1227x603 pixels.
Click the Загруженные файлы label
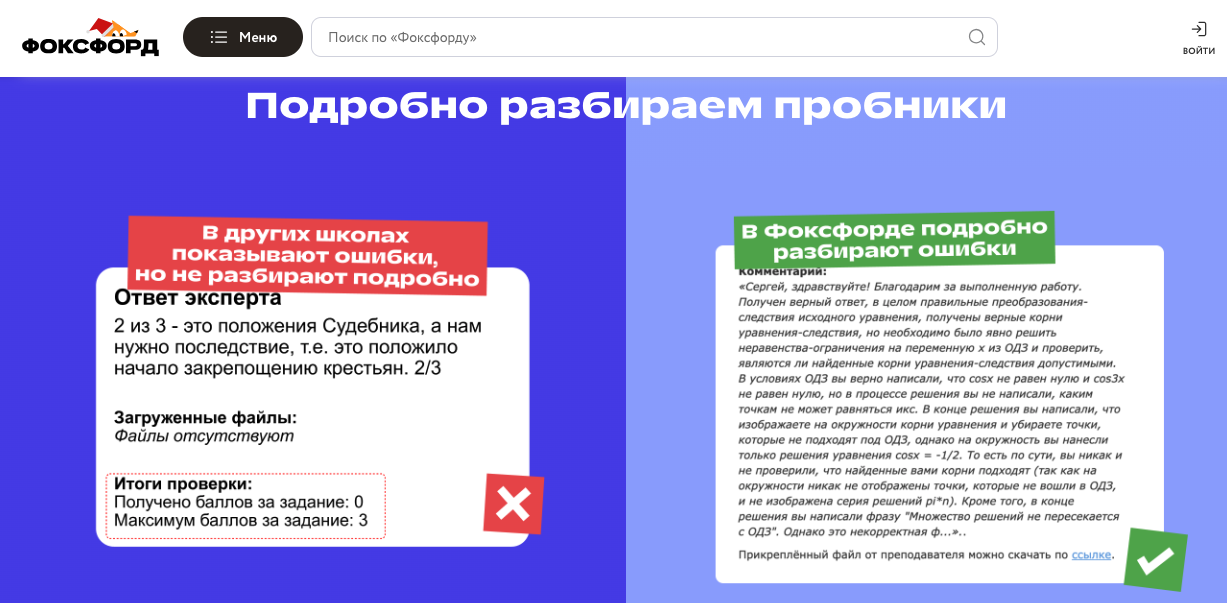pyautogui.click(x=205, y=417)
